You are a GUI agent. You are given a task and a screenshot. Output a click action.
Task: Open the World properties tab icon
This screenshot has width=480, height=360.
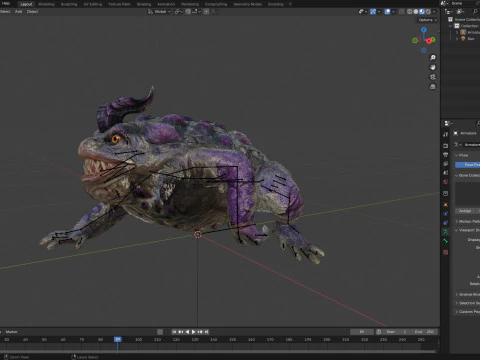(x=446, y=182)
